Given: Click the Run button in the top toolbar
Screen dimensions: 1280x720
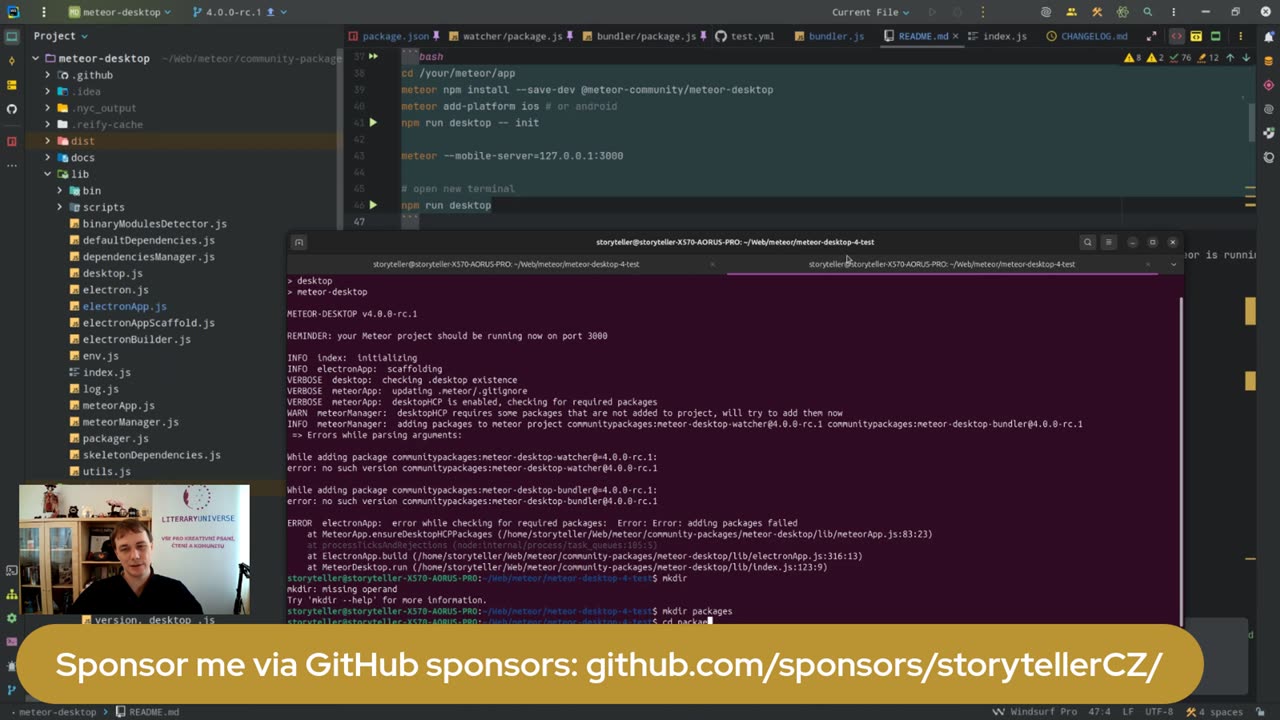Looking at the screenshot, I should [932, 12].
